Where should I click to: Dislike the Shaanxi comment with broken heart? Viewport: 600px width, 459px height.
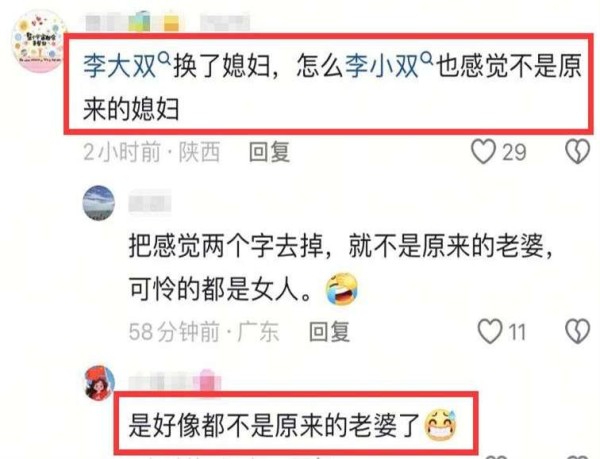[577, 152]
